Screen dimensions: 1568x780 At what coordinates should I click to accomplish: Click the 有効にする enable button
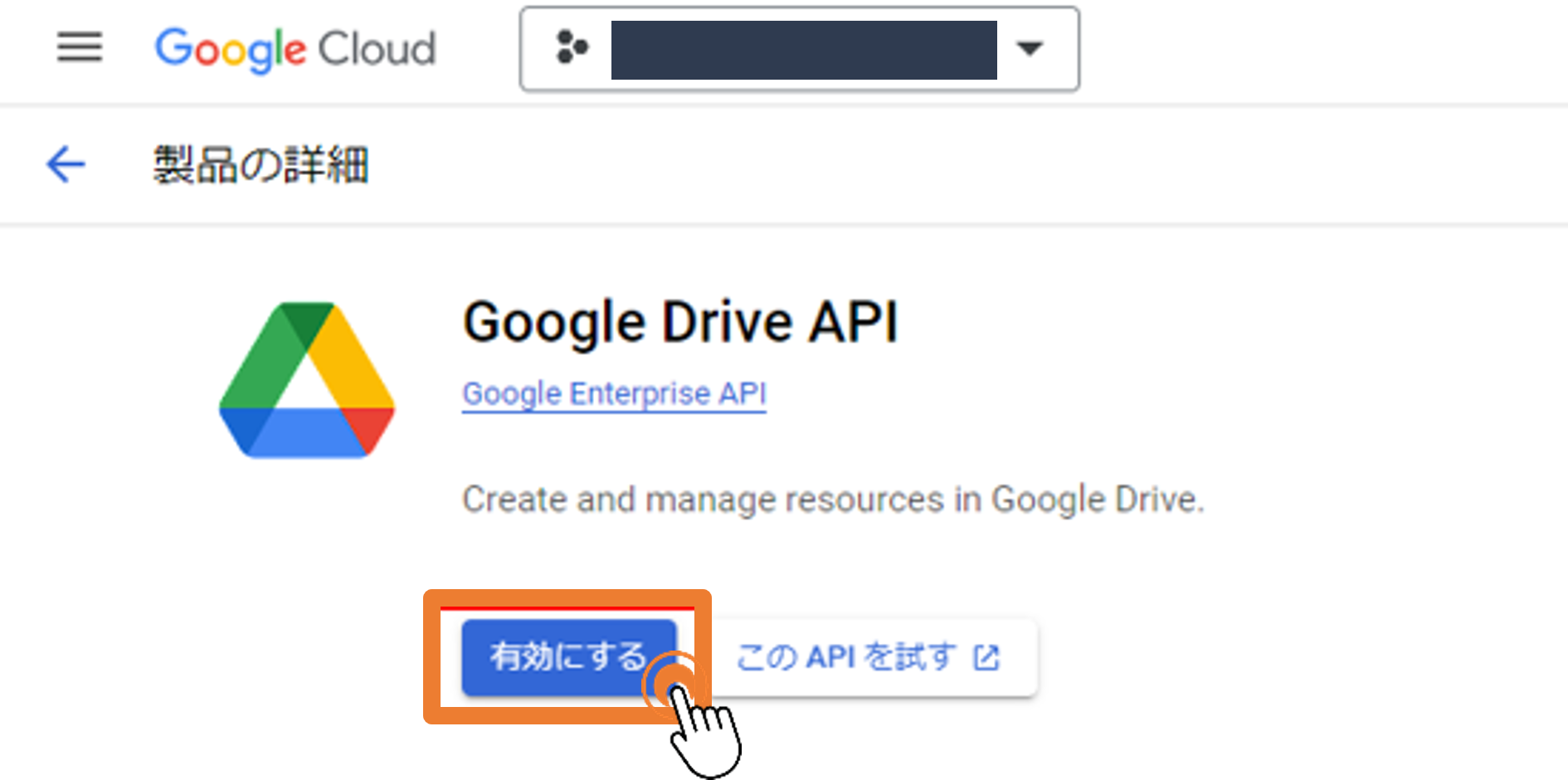pos(568,657)
